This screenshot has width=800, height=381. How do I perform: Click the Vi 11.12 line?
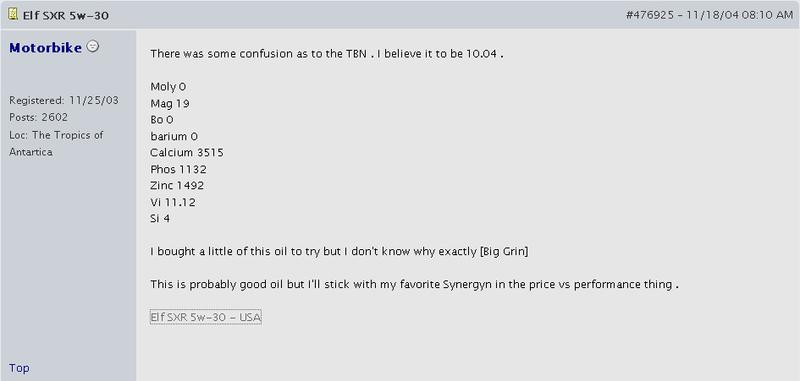point(172,202)
